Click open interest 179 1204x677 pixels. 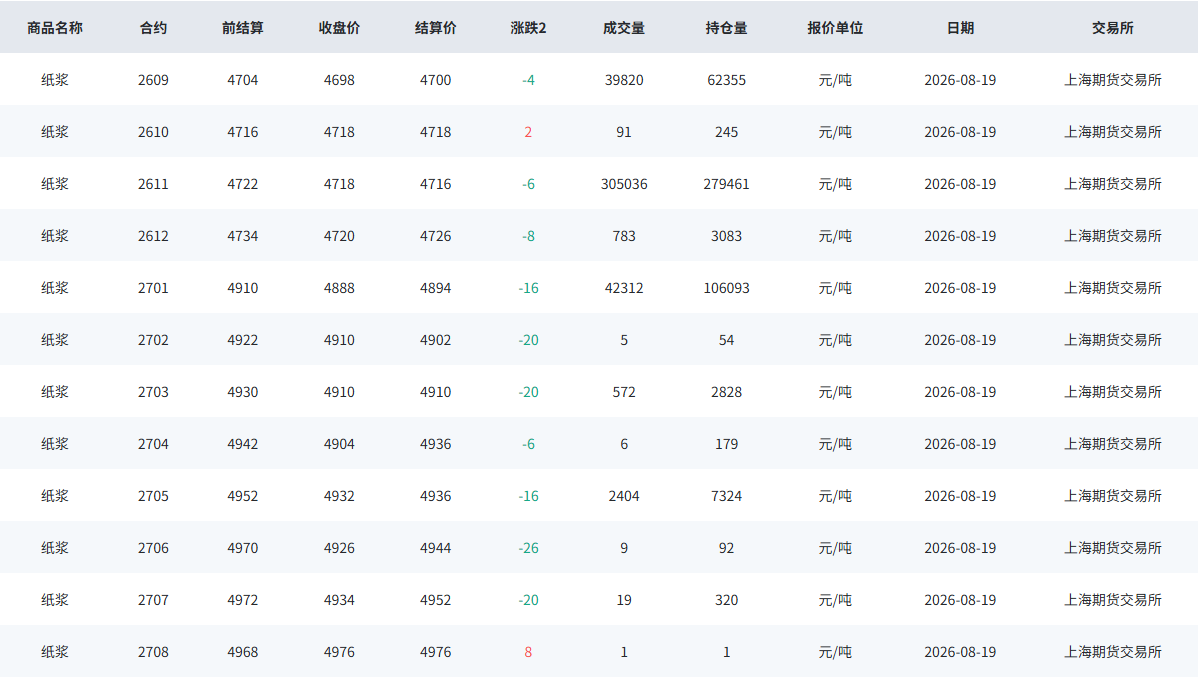726,444
